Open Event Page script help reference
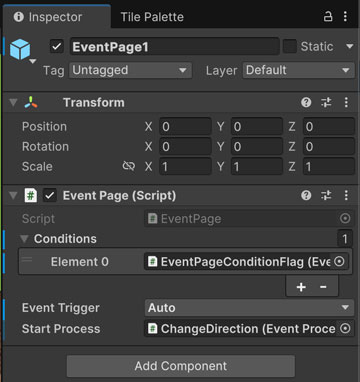 (x=306, y=195)
